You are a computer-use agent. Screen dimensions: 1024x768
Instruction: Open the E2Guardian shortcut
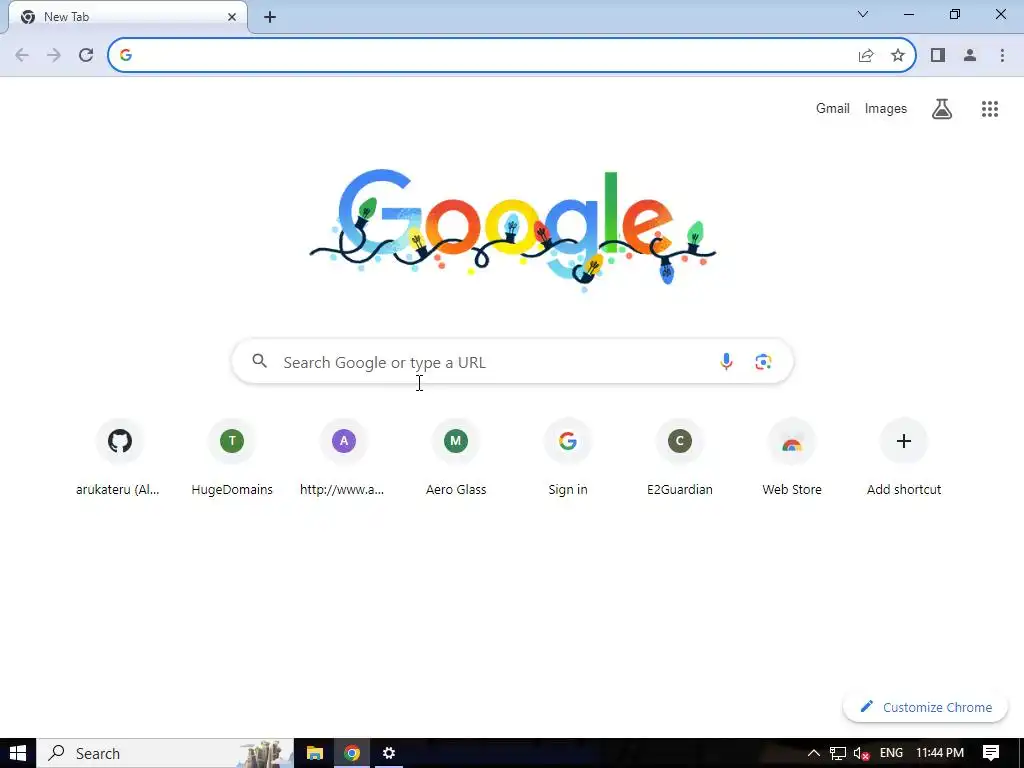click(680, 456)
